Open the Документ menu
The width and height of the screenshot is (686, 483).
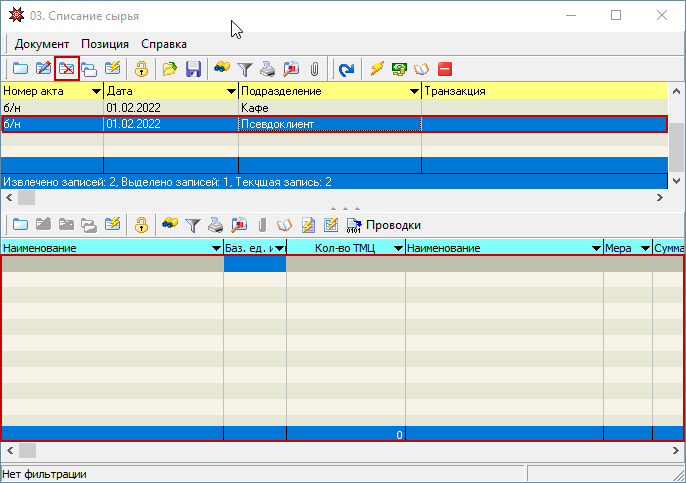[x=42, y=44]
